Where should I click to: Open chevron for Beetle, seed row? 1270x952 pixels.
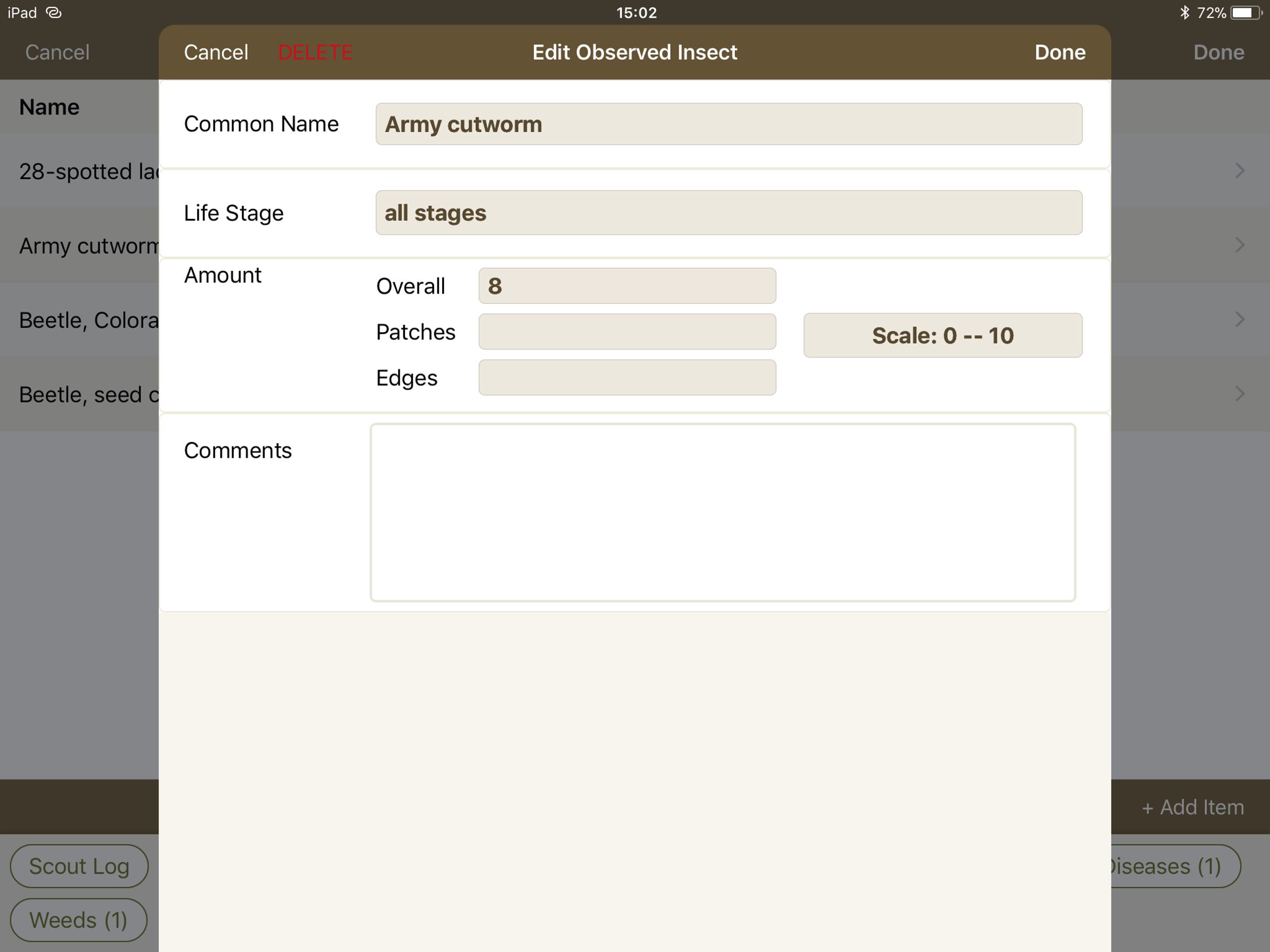[1240, 394]
